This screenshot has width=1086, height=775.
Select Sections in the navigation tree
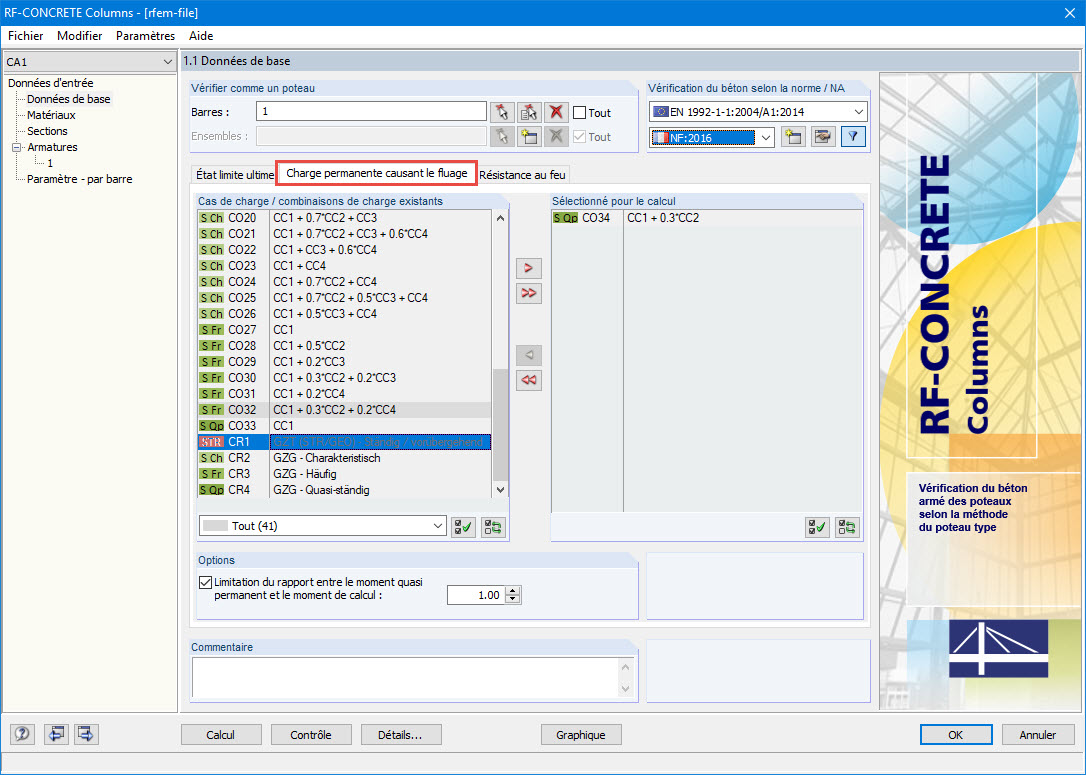[47, 131]
